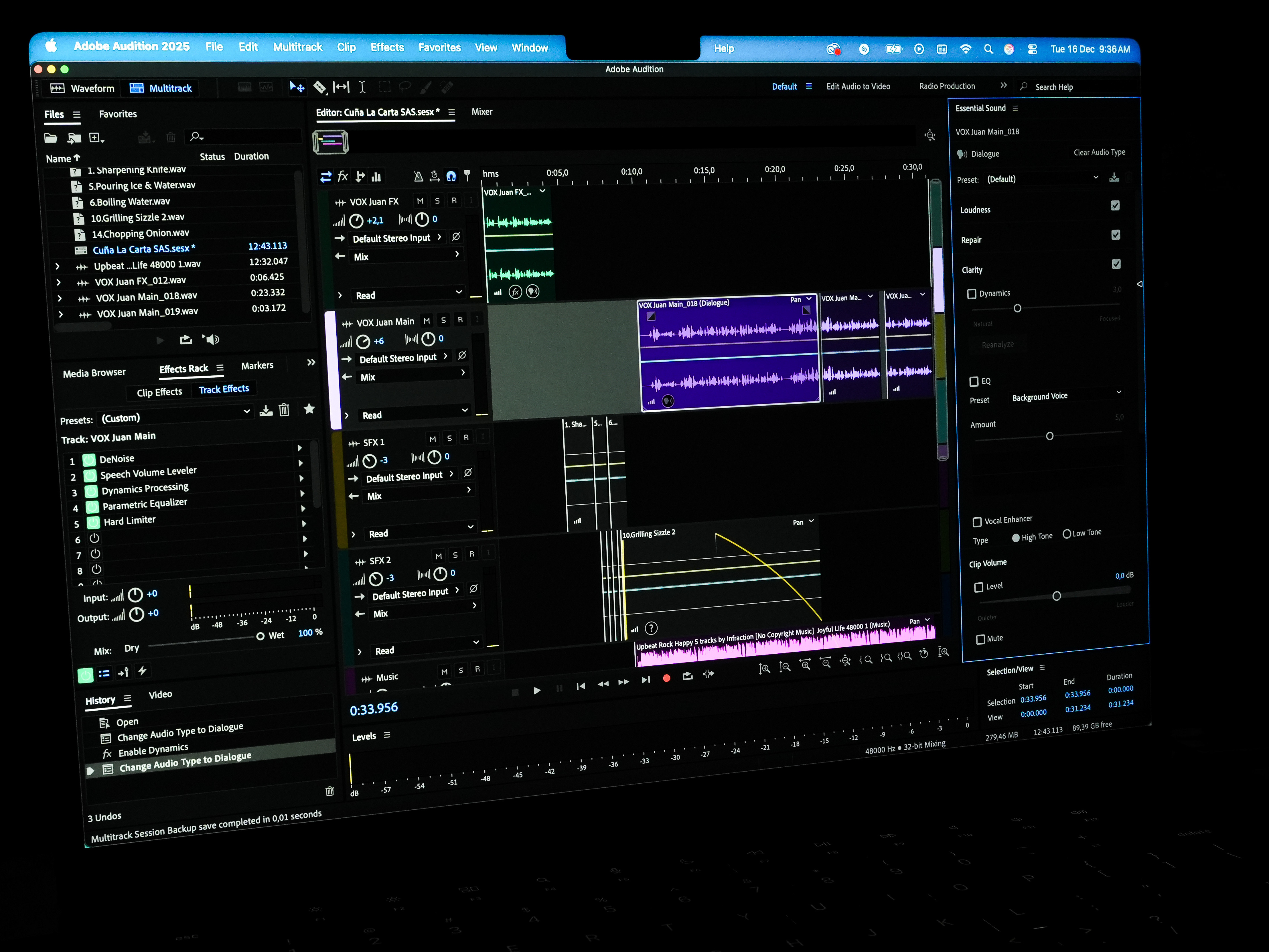Image resolution: width=1269 pixels, height=952 pixels.
Task: Adjust the Clip Volume Level slider
Action: 1056,596
